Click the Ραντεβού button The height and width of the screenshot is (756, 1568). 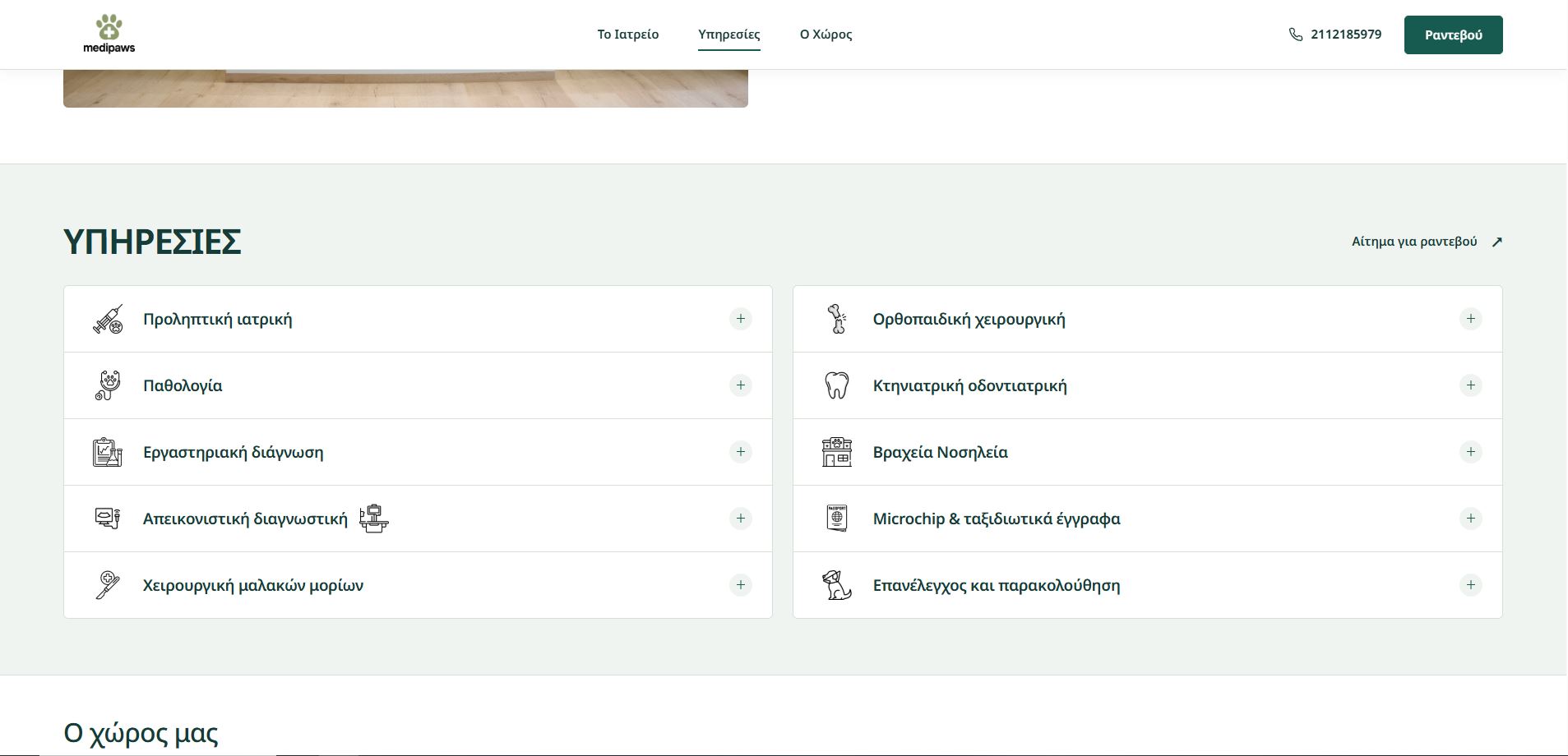[1454, 35]
